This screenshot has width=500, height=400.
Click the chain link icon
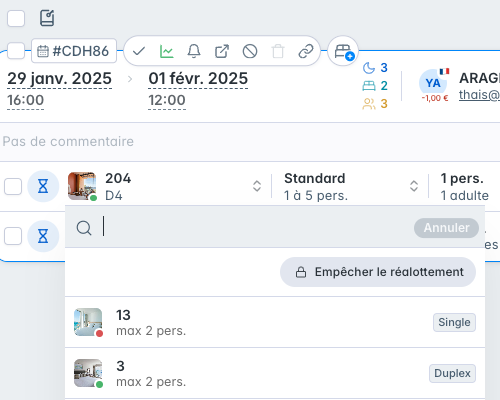tap(306, 51)
